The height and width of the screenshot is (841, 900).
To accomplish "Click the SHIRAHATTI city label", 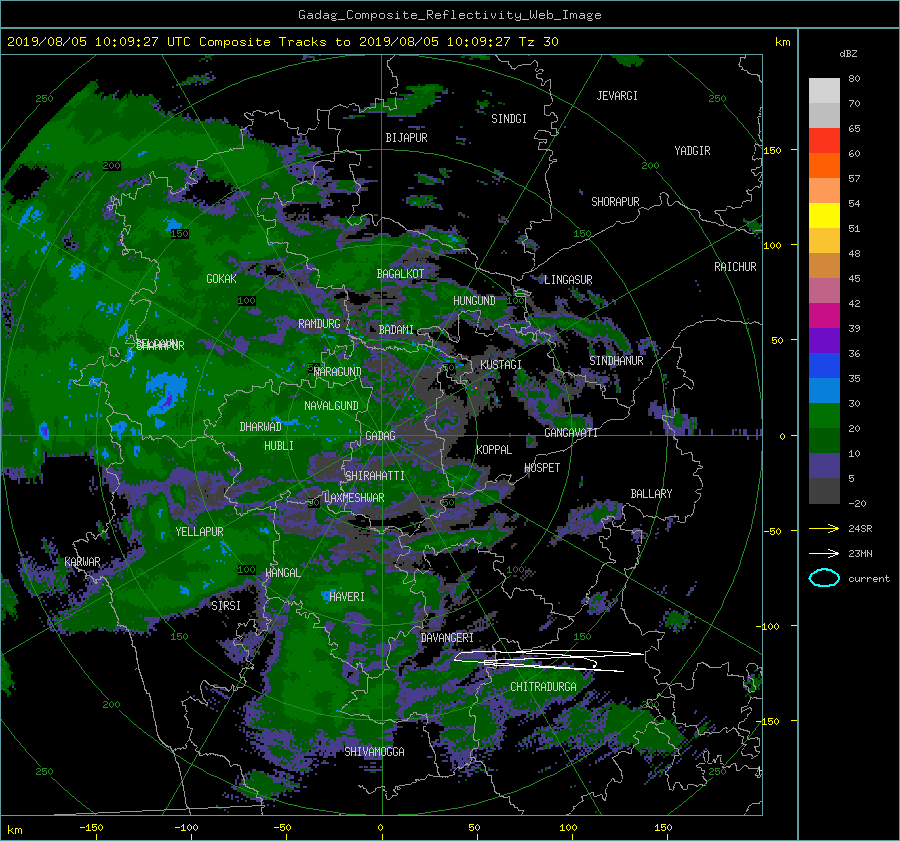I will [x=375, y=476].
